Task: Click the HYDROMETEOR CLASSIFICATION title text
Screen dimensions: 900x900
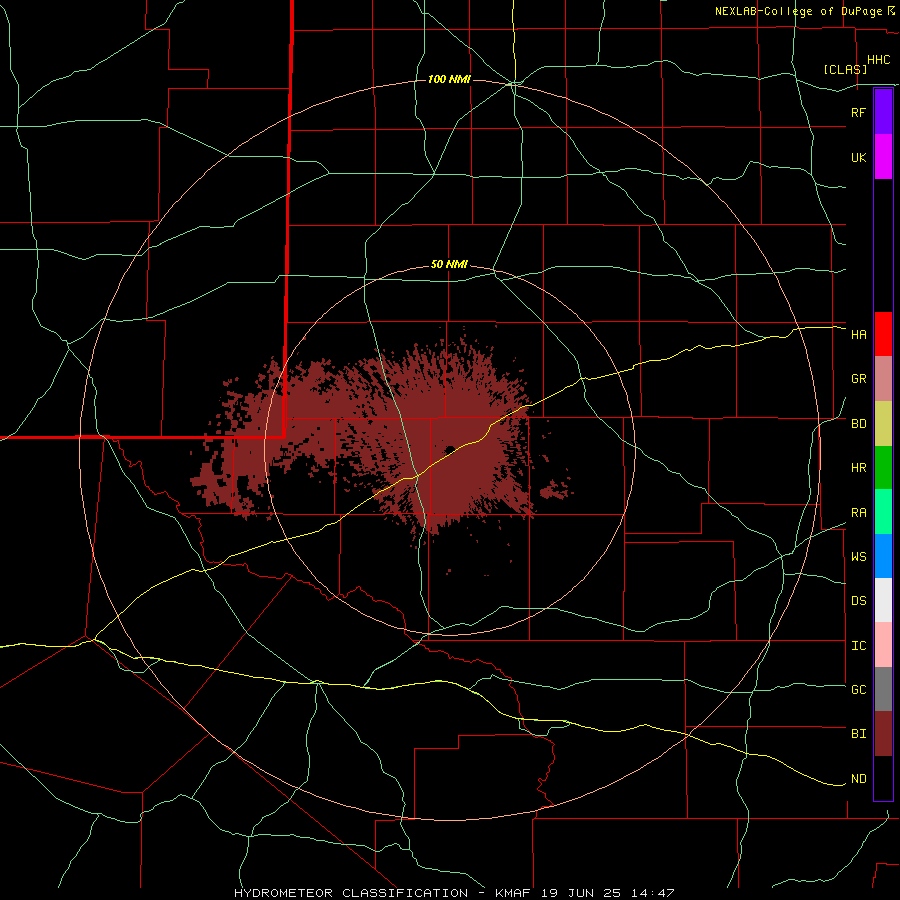Action: (x=351, y=893)
